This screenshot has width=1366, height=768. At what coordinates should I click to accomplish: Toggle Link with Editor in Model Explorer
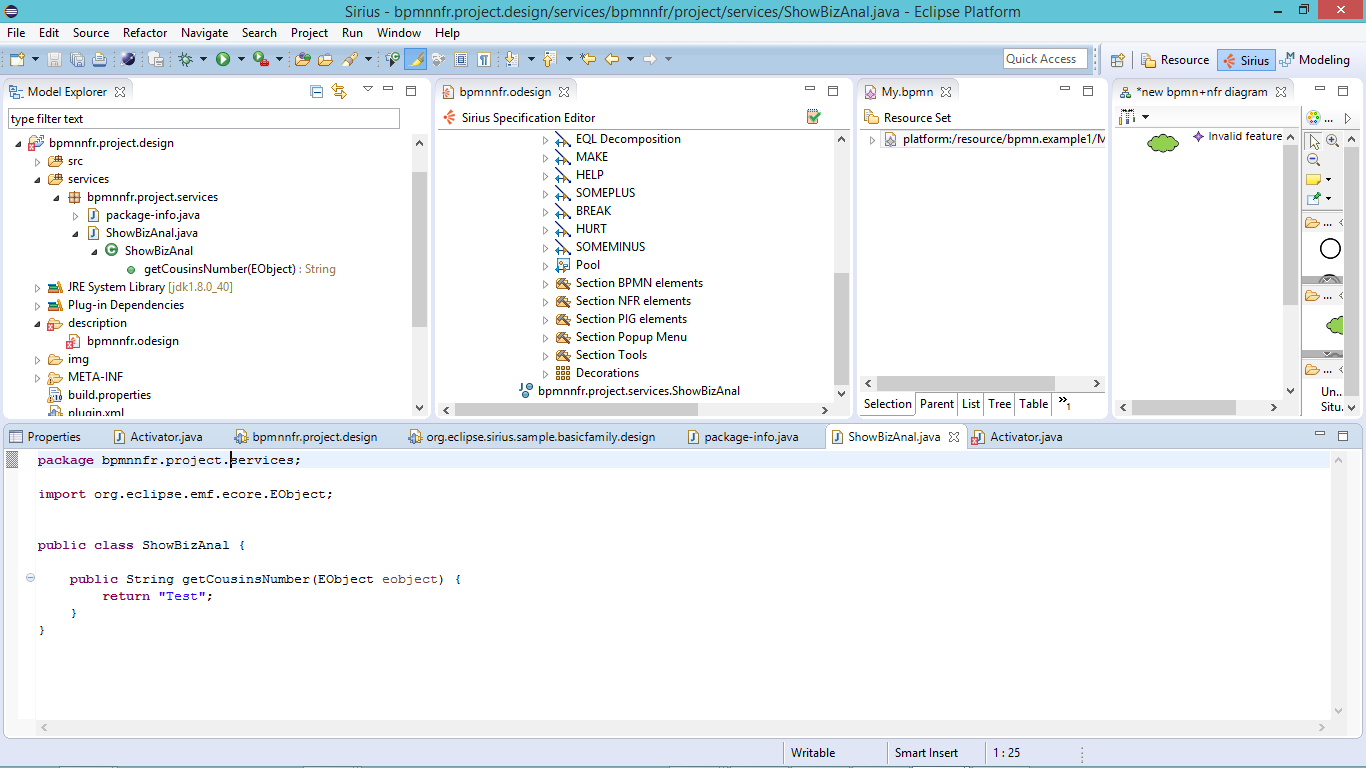click(339, 91)
